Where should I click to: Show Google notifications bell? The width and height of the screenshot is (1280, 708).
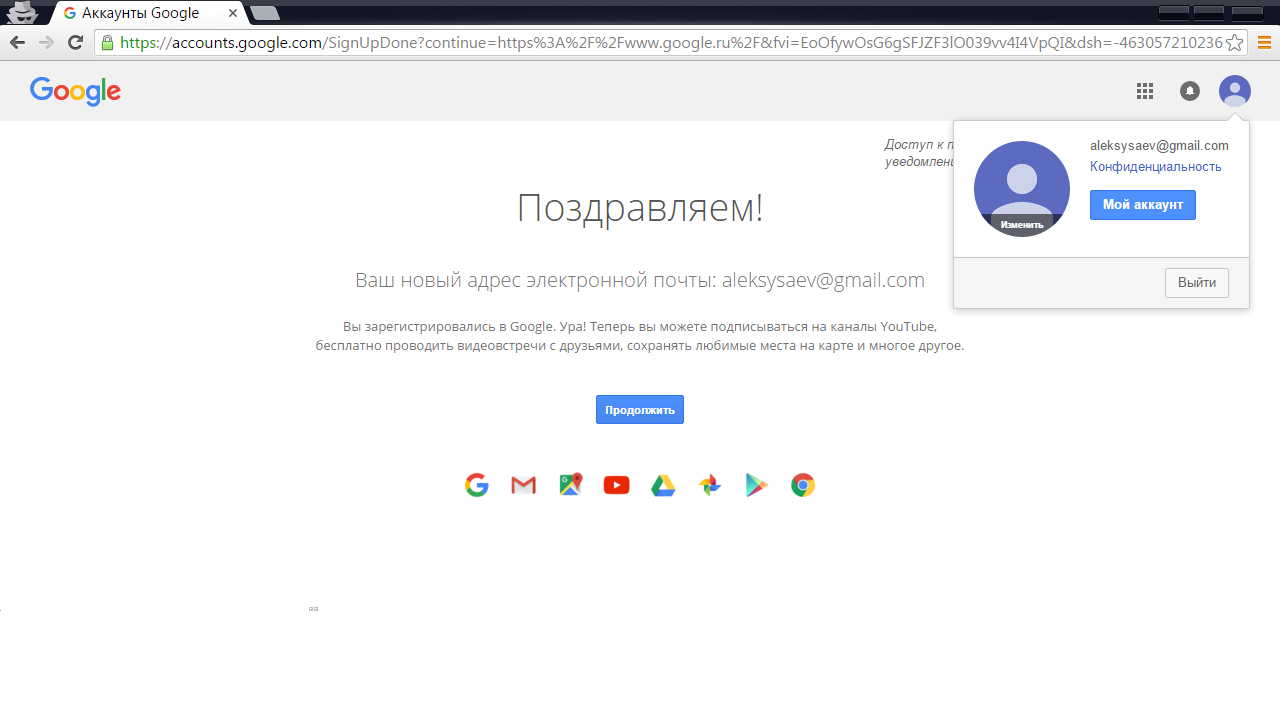1190,91
